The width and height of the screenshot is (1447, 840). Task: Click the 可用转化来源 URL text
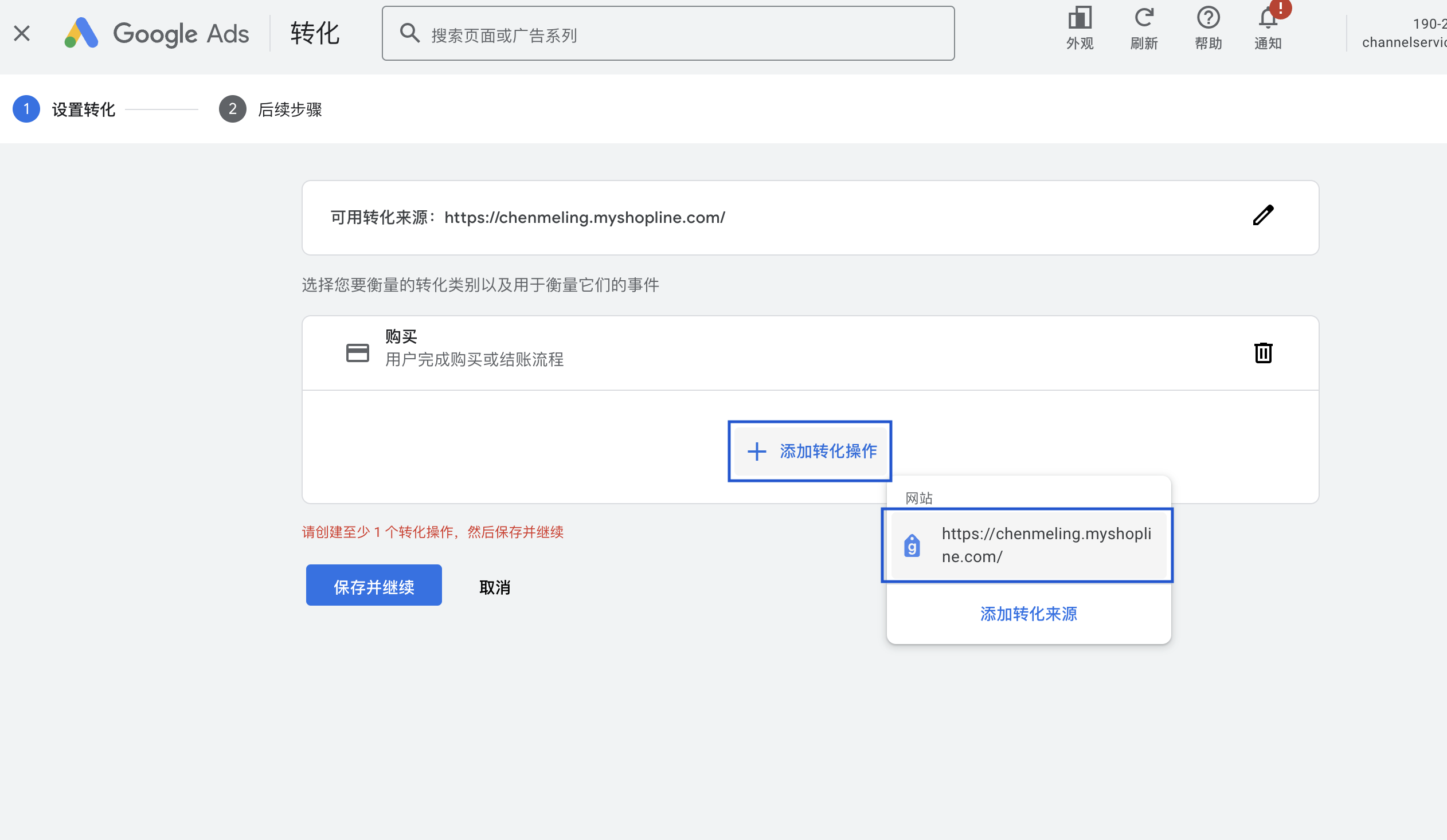(585, 218)
